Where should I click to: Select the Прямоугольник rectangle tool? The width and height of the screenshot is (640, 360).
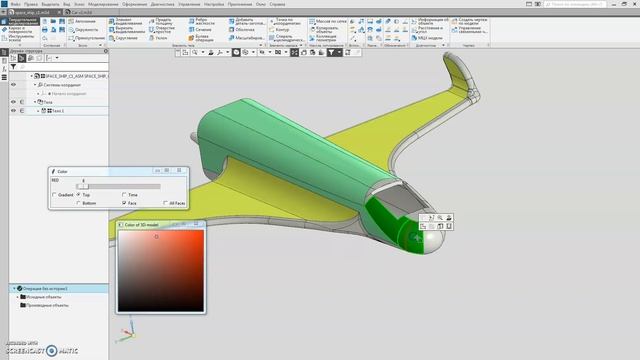click(87, 38)
